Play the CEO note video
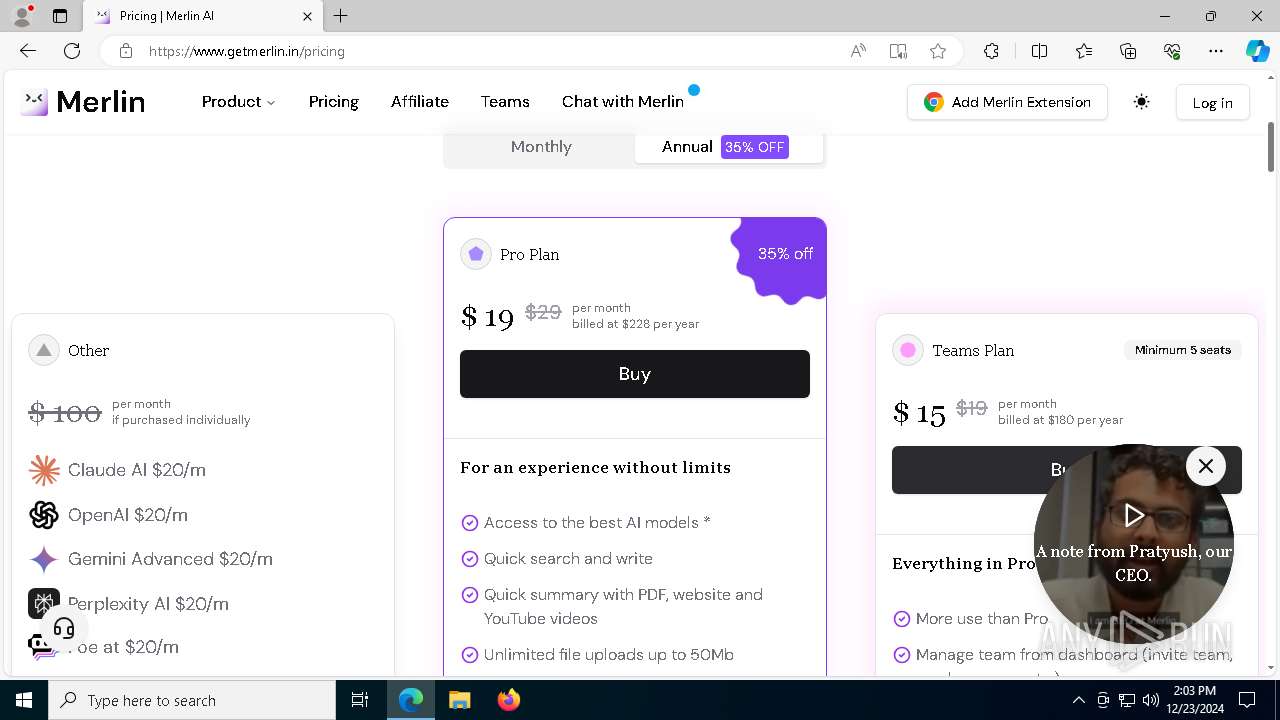This screenshot has height=720, width=1280. point(1133,515)
